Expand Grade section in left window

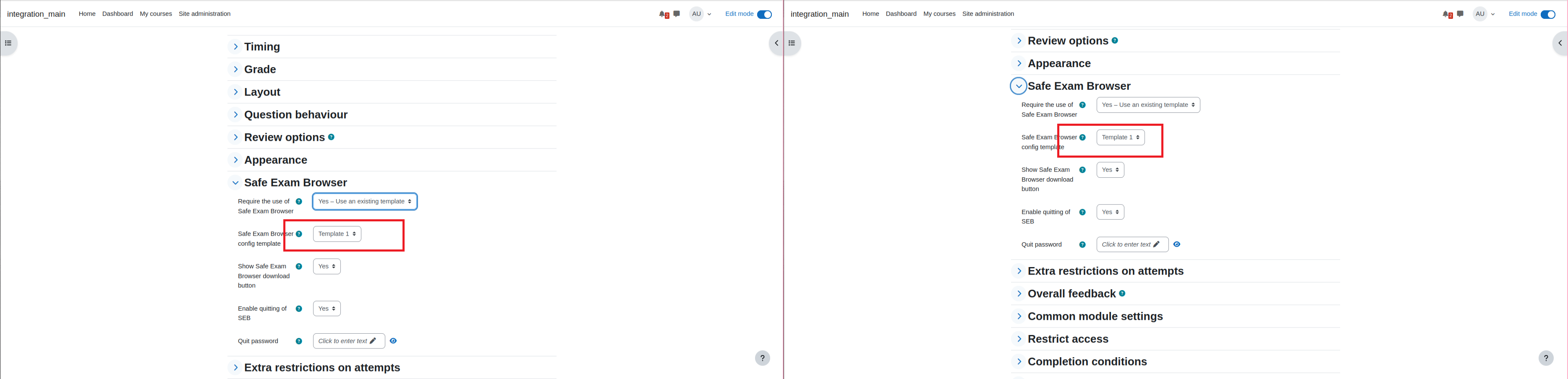coord(235,69)
